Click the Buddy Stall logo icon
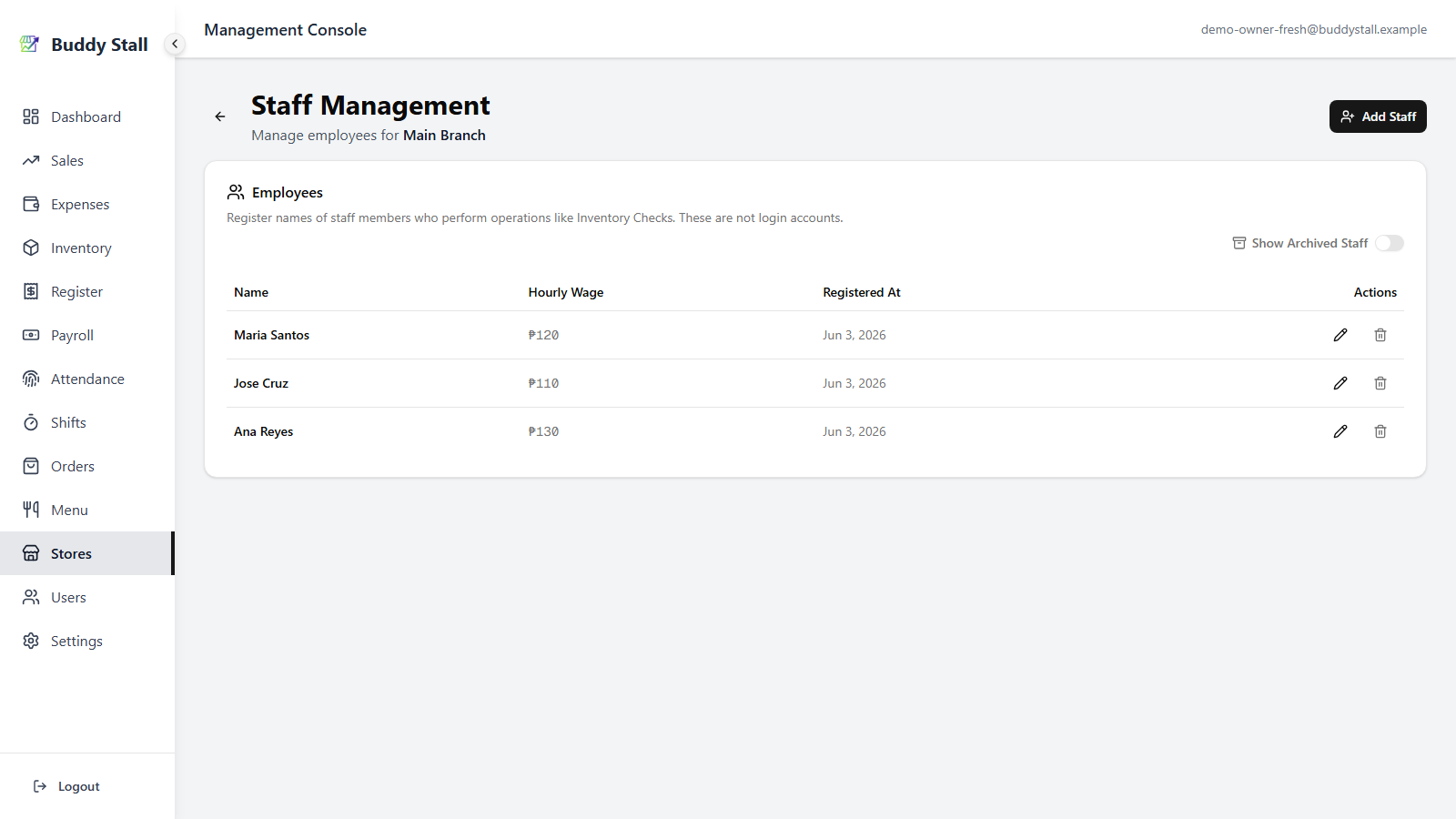1456x819 pixels. click(30, 44)
